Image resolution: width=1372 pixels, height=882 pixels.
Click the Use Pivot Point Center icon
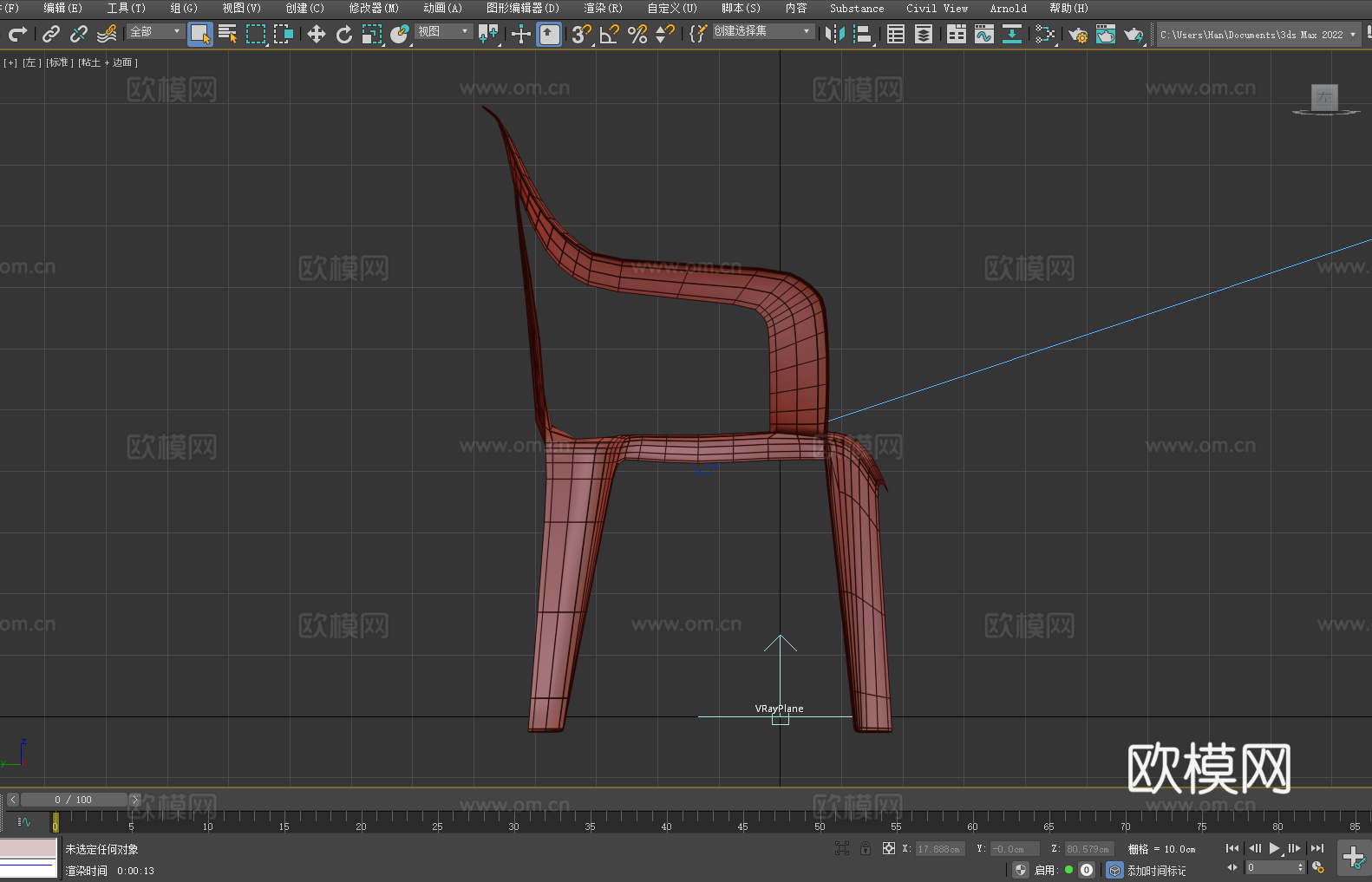click(x=488, y=34)
